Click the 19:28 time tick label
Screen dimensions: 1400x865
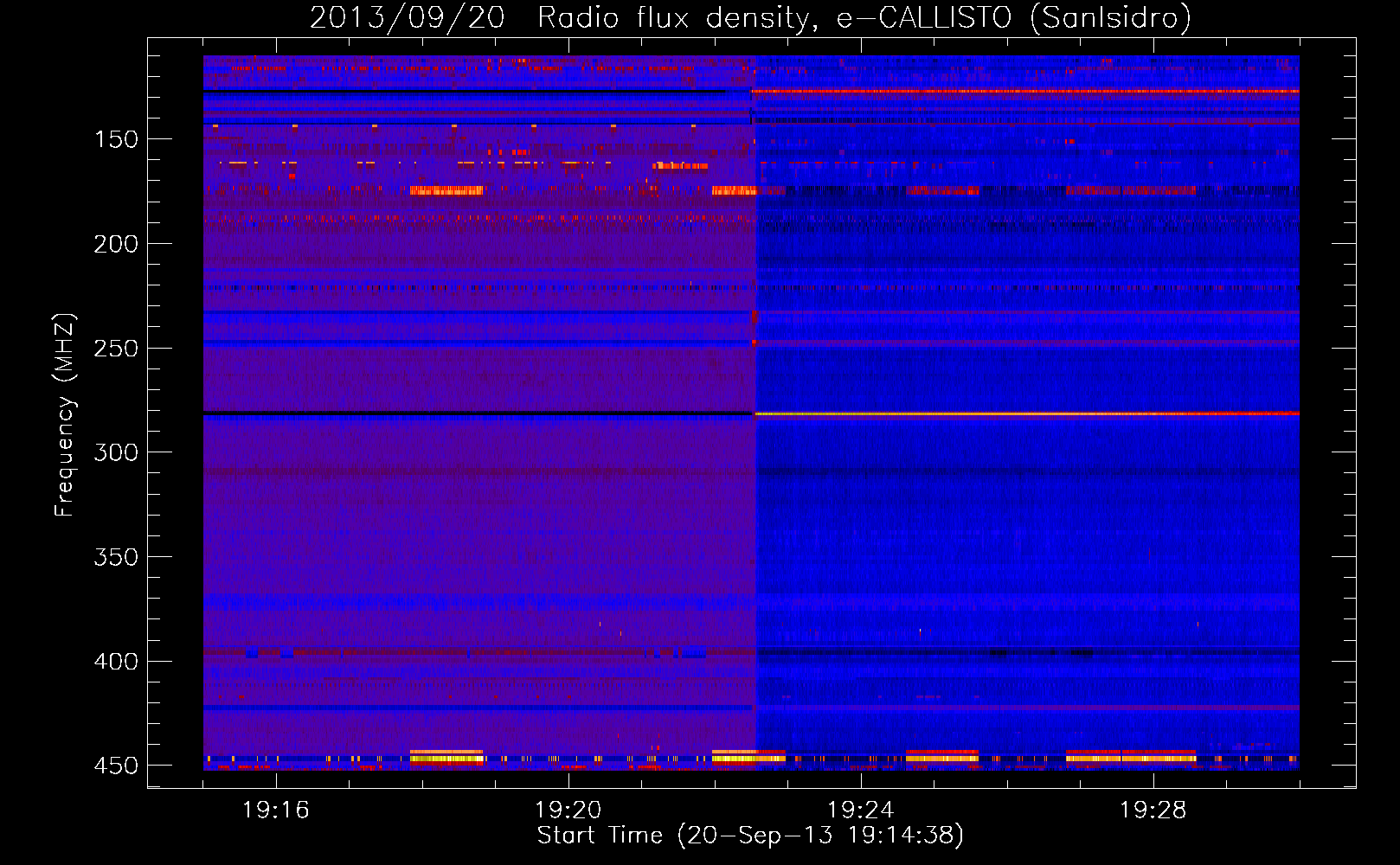1153,811
